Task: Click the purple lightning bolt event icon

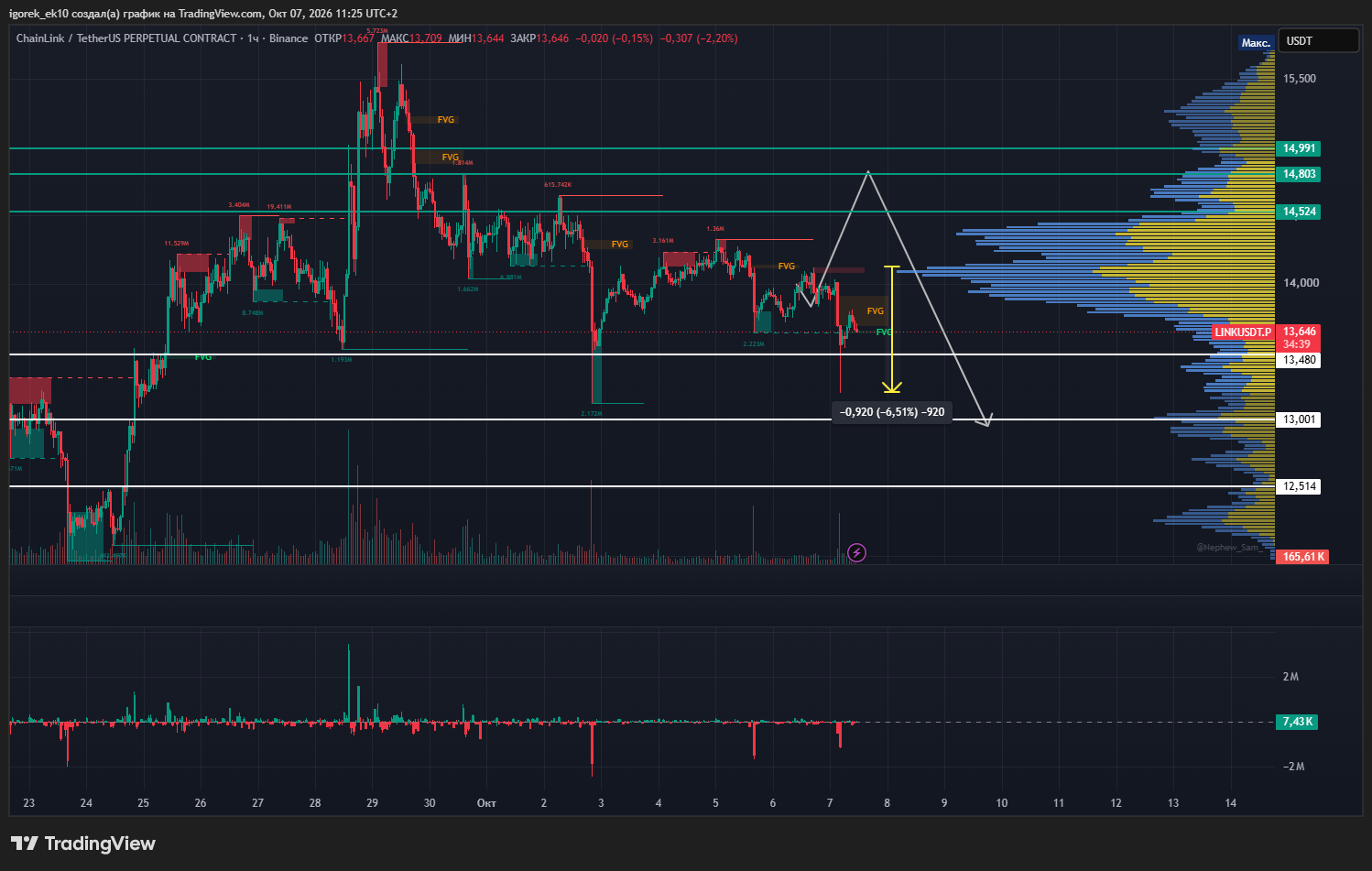Action: 856,552
